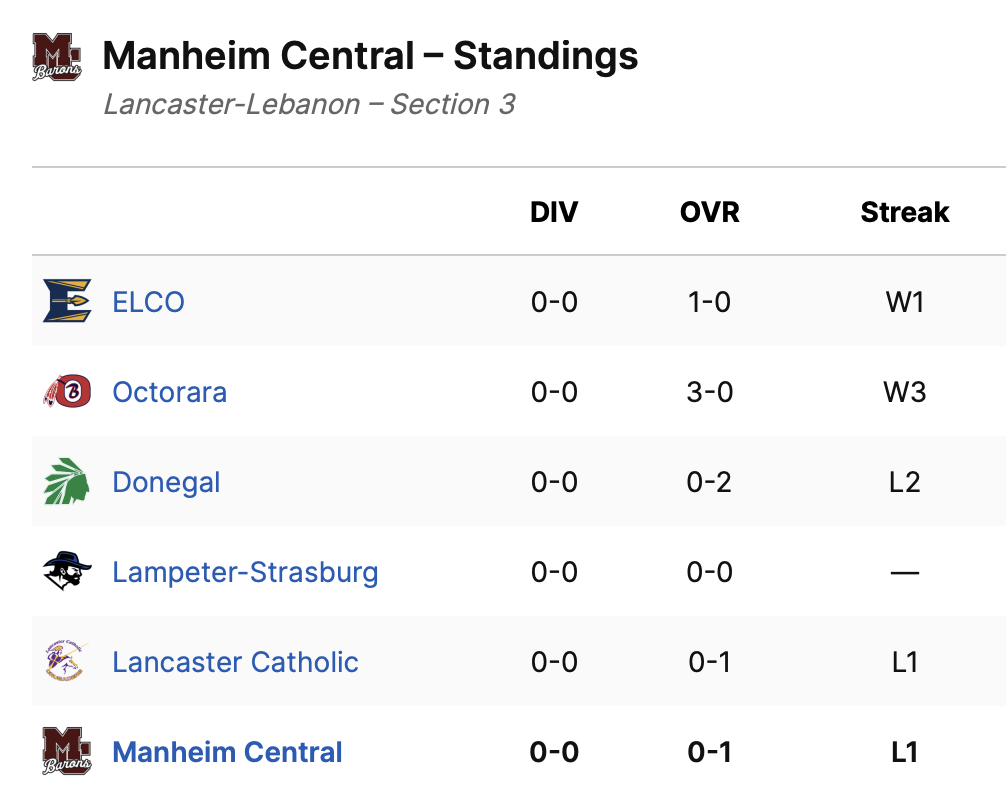
Task: Open the Octorara team link
Action: (169, 392)
